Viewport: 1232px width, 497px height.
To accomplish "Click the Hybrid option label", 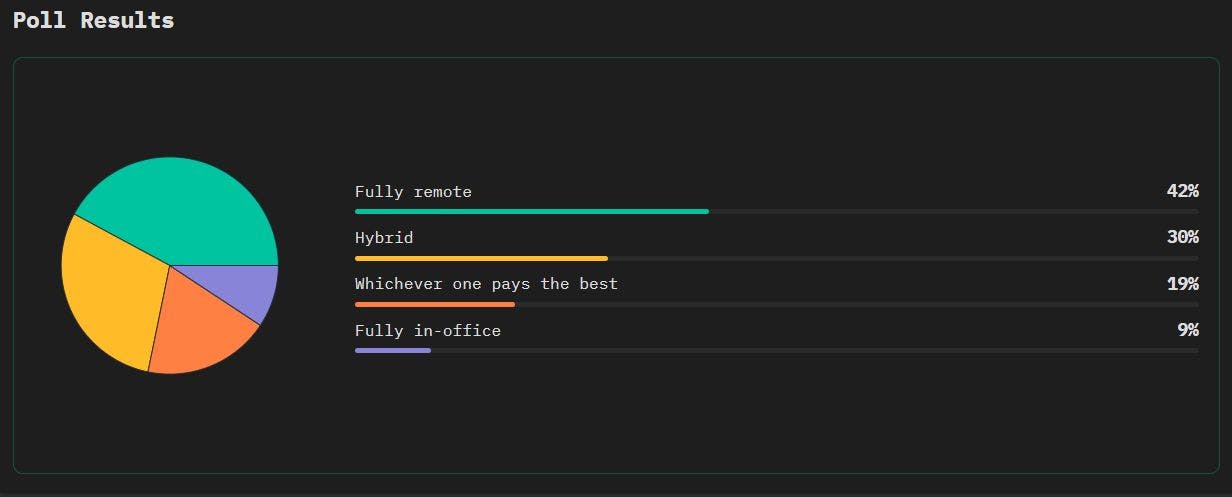I will coord(384,237).
